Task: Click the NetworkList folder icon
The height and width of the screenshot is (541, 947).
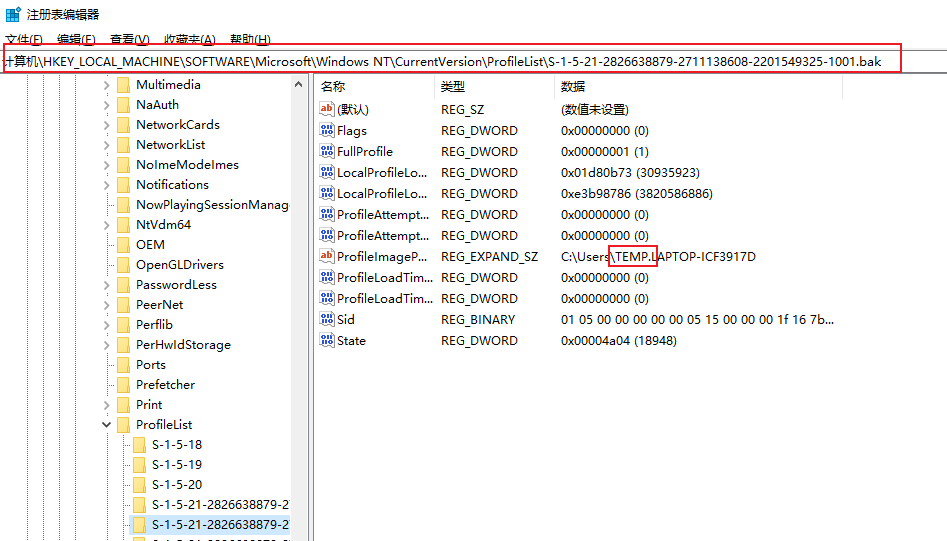Action: click(x=123, y=144)
